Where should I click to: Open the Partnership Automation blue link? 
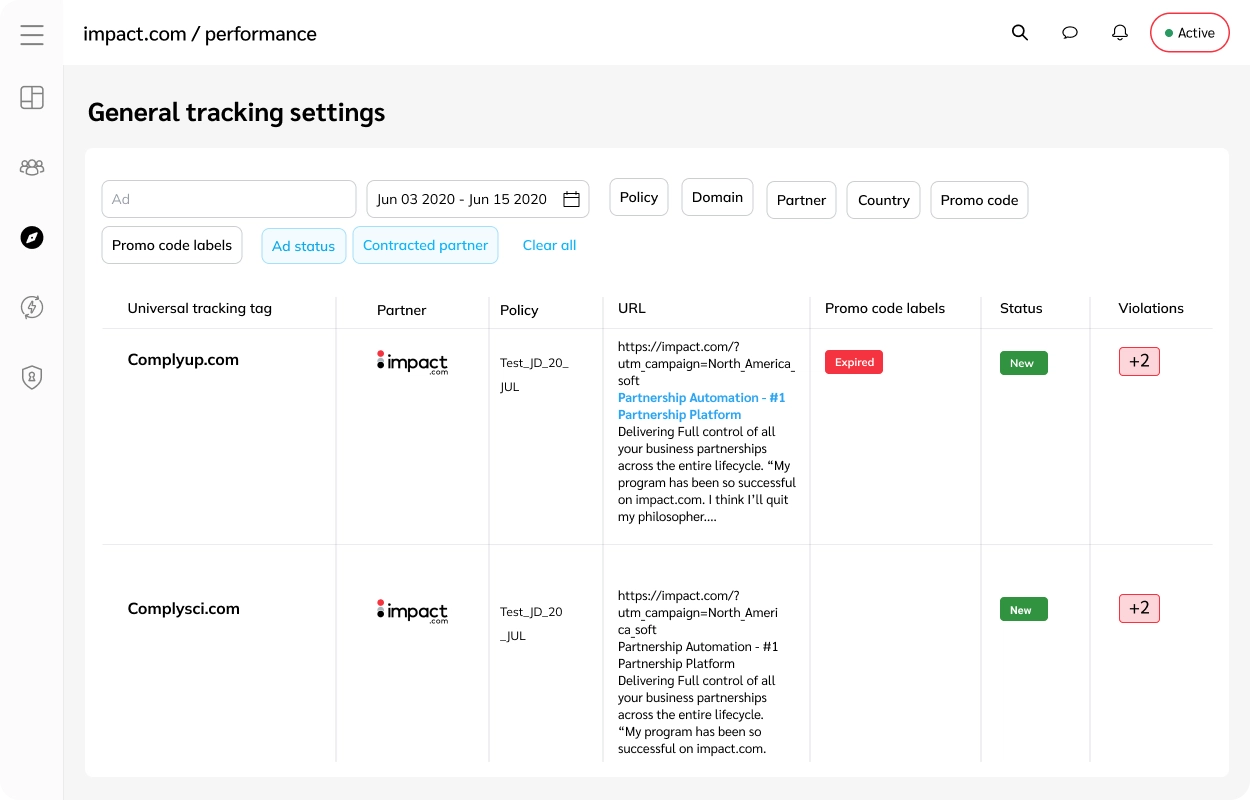point(701,406)
